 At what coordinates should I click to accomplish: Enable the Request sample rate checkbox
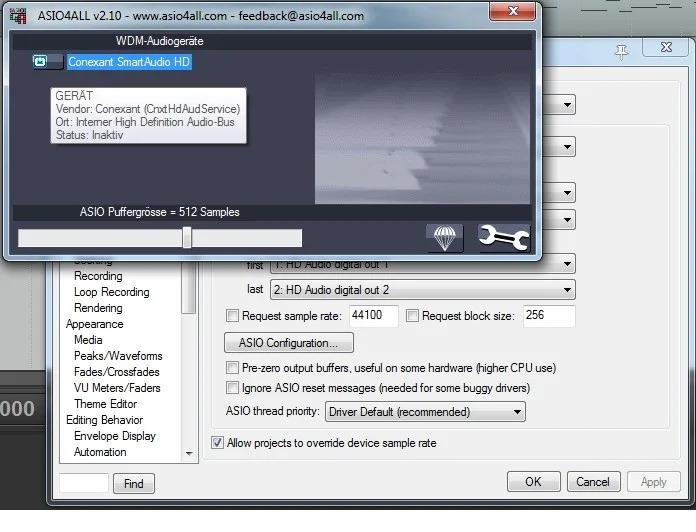[x=232, y=315]
